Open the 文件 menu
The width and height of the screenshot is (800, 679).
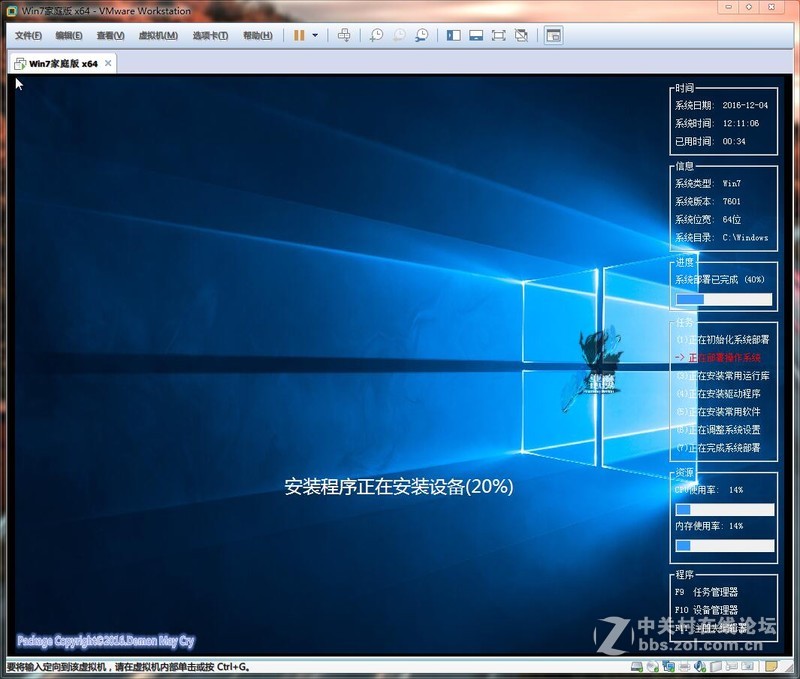27,34
